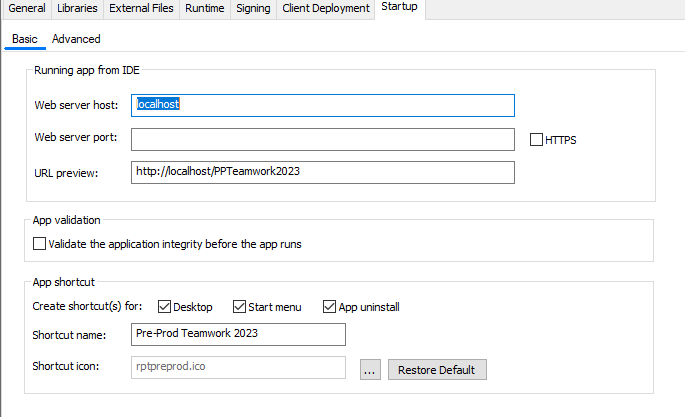Focus the Web server port field
685x417 pixels.
click(x=322, y=139)
